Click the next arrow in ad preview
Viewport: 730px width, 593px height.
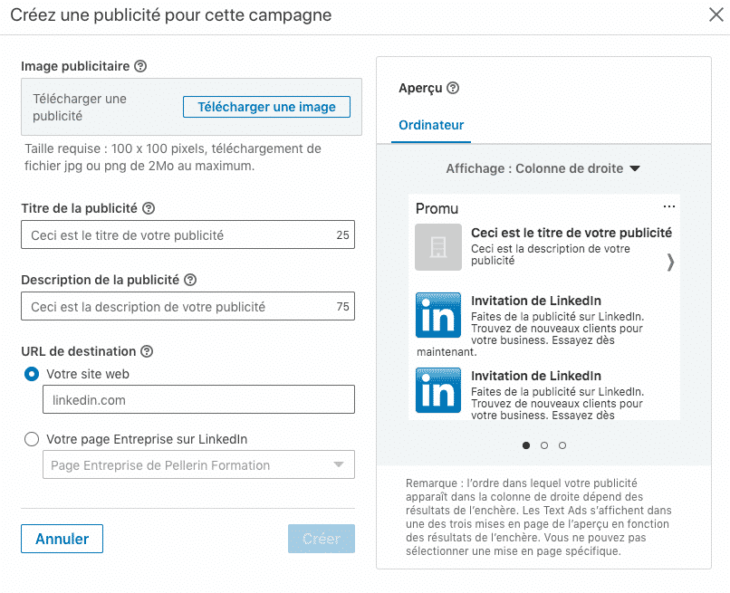click(670, 262)
